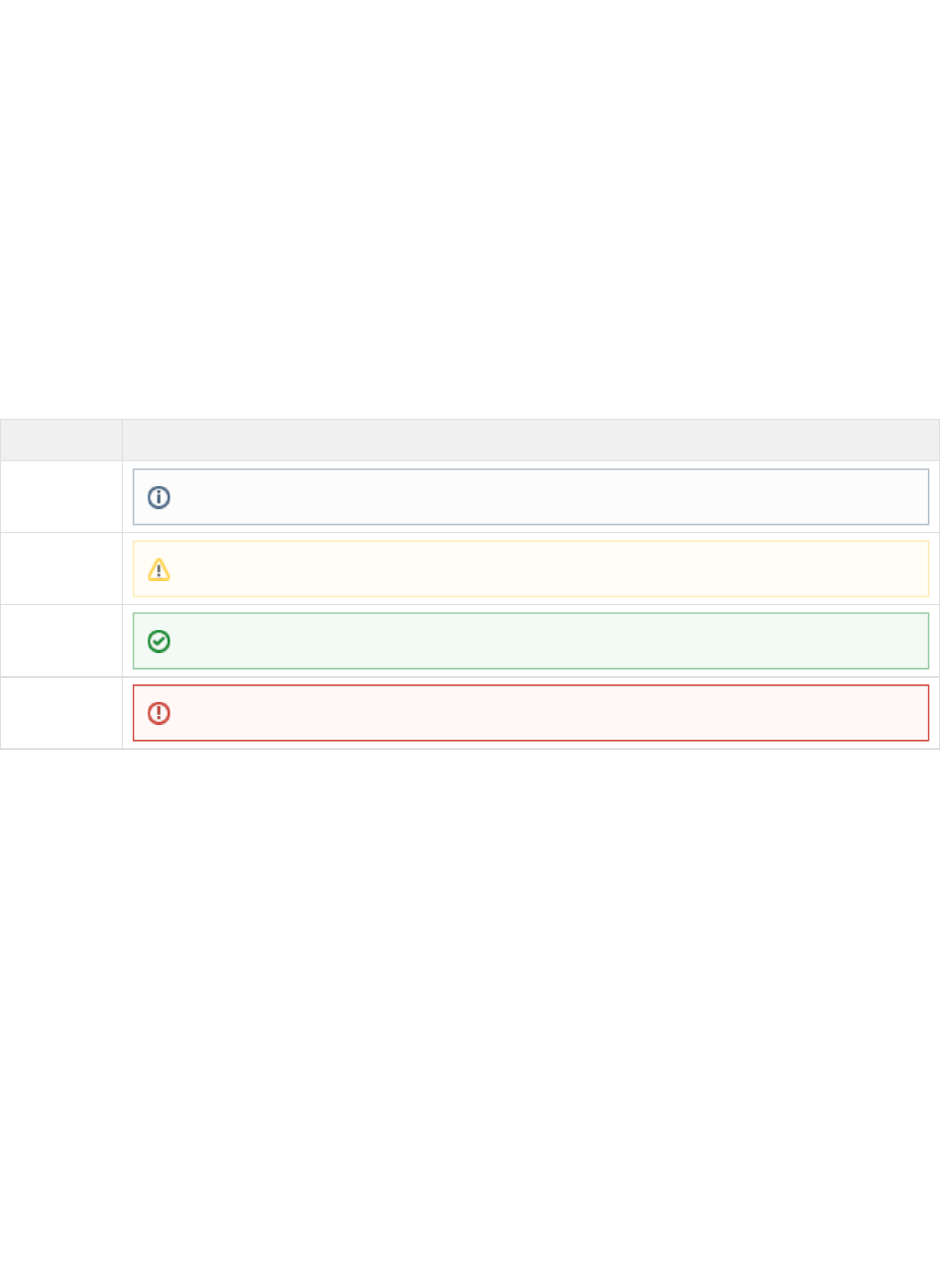Click the empty first-column cell beside info panel
Viewport: 952px width, 1284px height.
[61, 497]
